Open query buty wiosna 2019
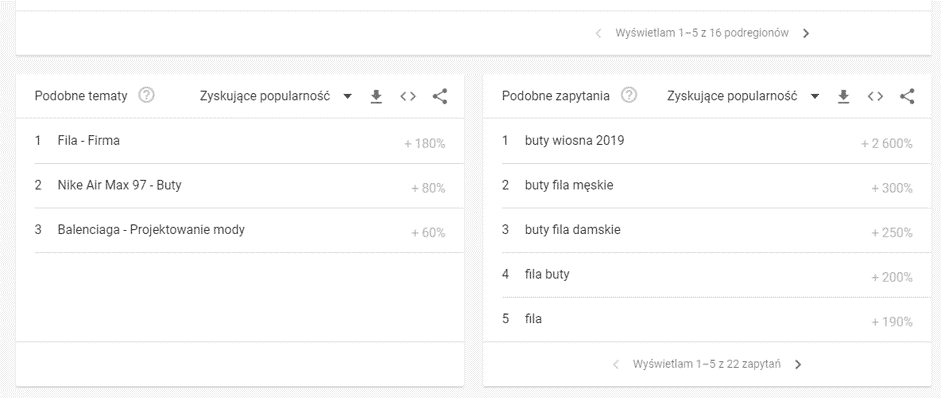Viewport: 941px width, 398px height. click(574, 141)
